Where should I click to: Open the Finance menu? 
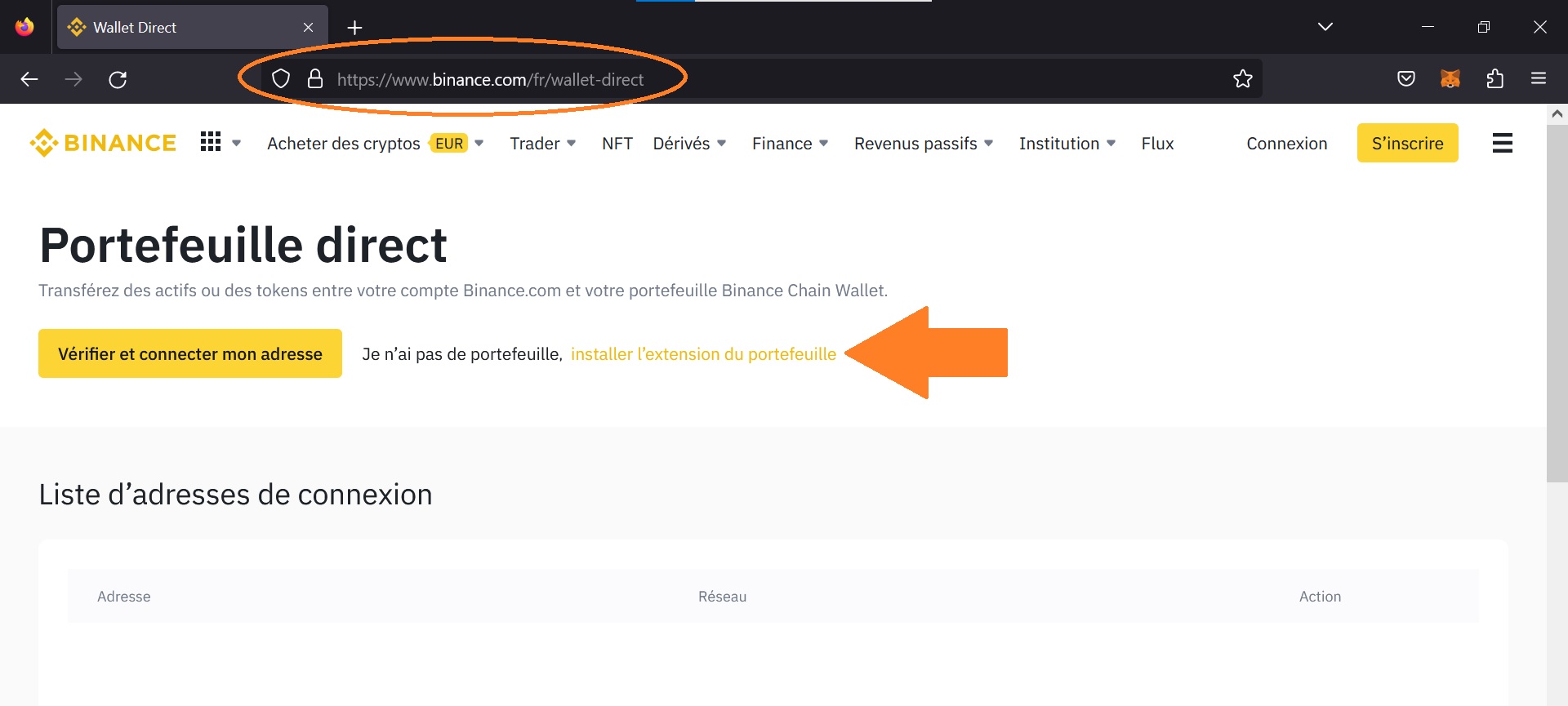pos(782,144)
